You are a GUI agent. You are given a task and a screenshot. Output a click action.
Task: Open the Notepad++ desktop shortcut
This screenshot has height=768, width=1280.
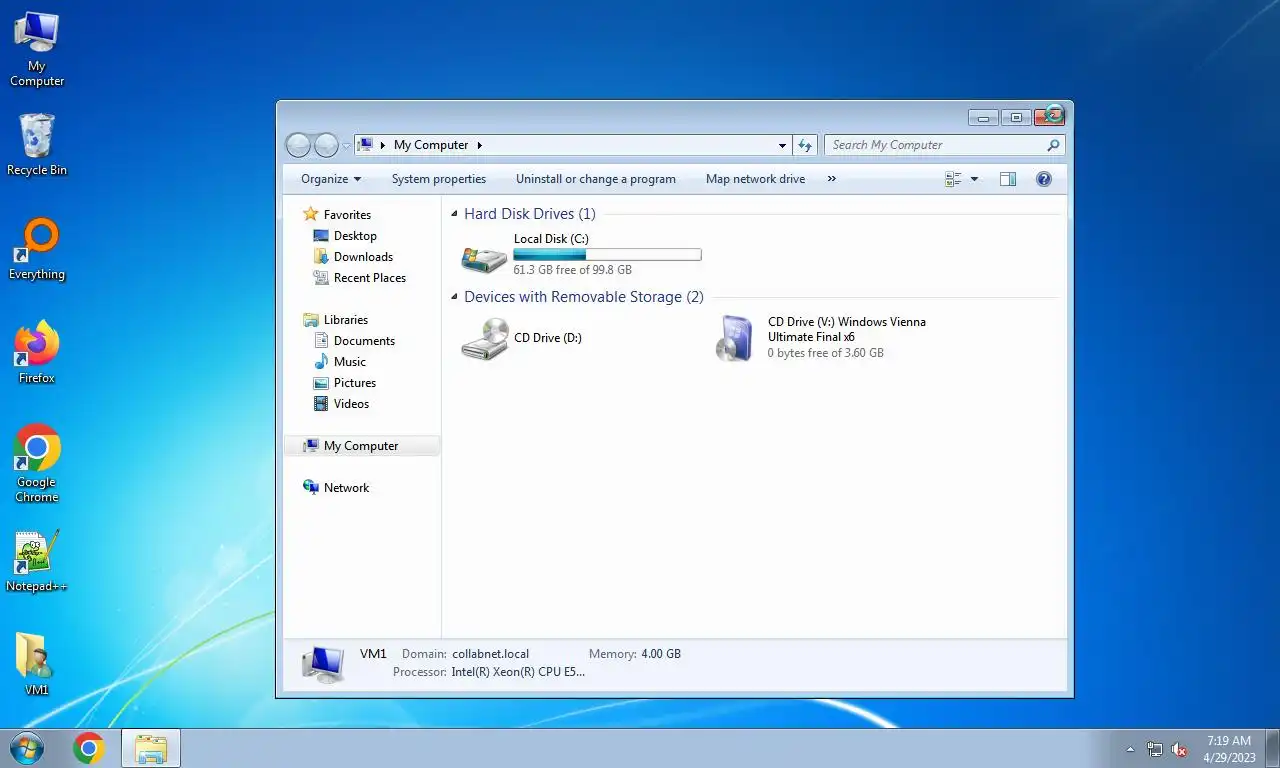pos(37,560)
